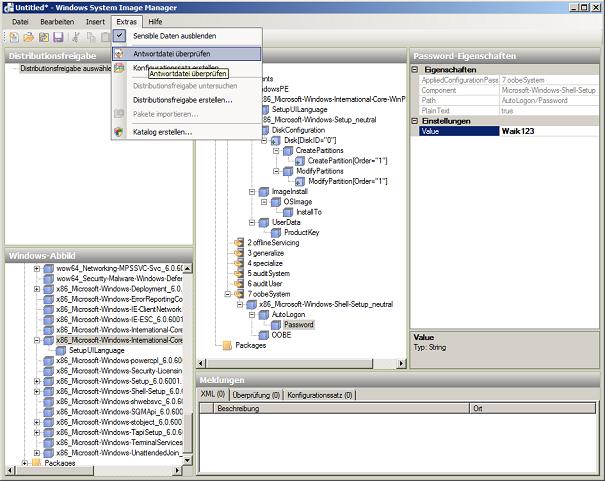Click the CreatePartition[Order="1"] list item icon
The height and width of the screenshot is (481, 605).
coord(300,161)
